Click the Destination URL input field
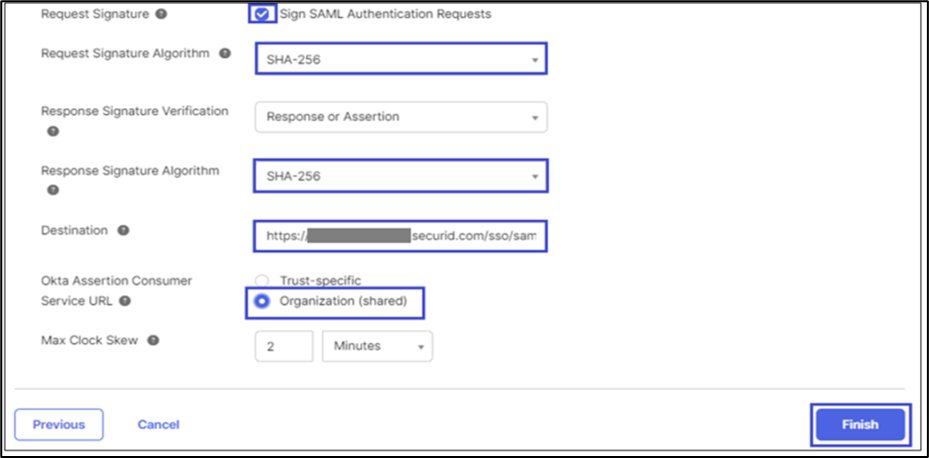This screenshot has height=458, width=929. point(401,236)
